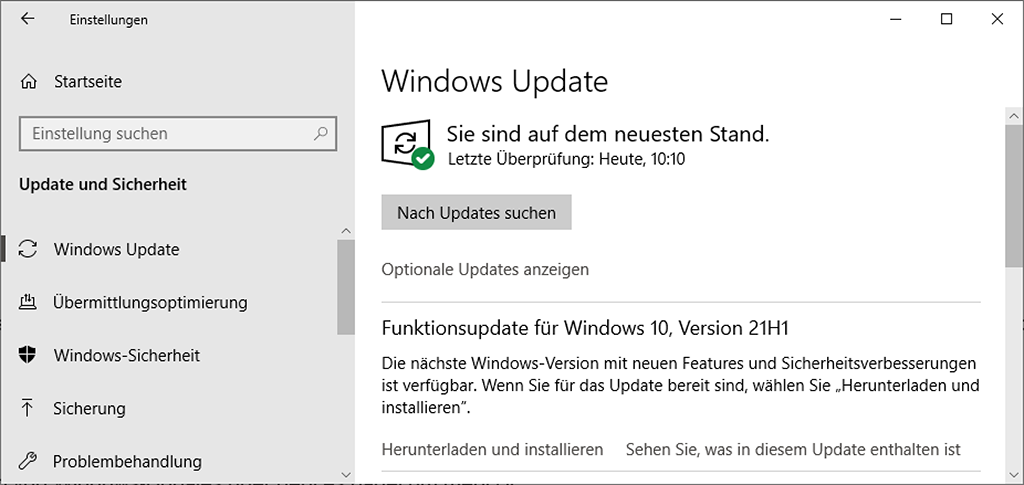
Task: Maximize the Einstellungen window
Action: pos(947,19)
